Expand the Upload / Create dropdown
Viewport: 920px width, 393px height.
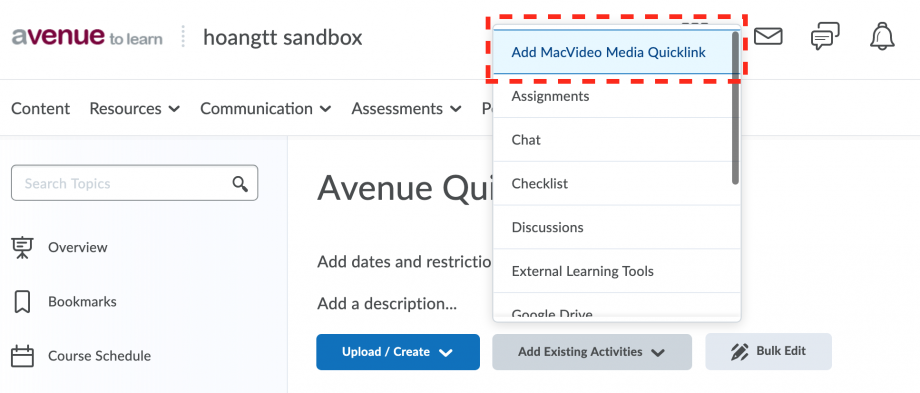[398, 352]
